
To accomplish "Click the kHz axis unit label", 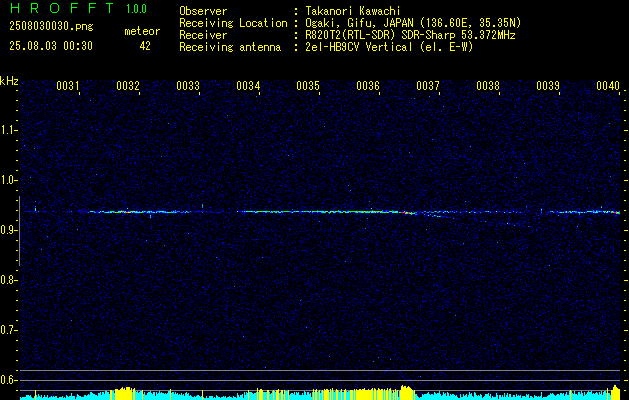I will tap(9, 81).
